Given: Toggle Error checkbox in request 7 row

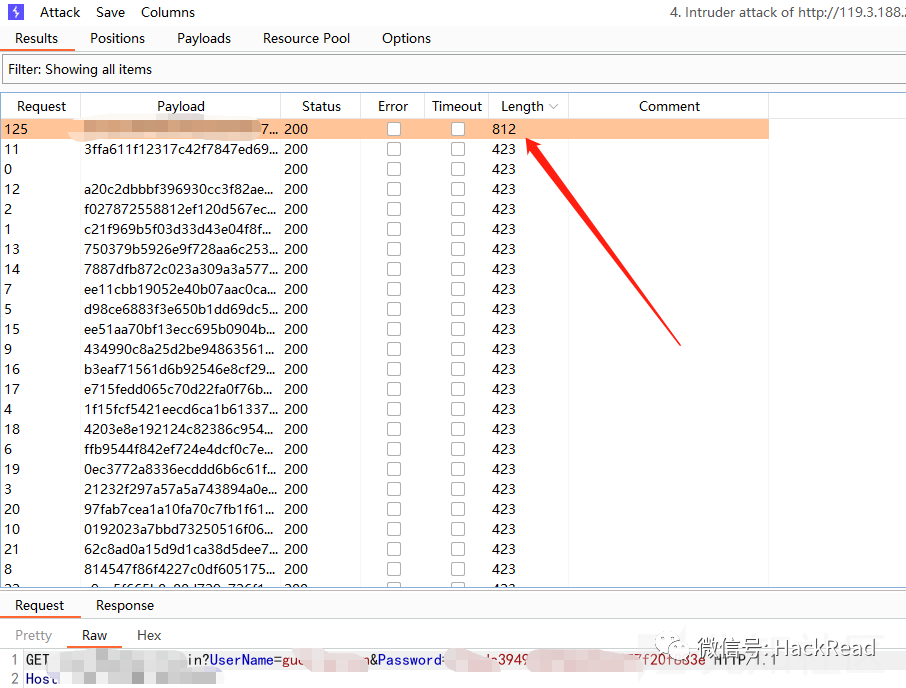Looking at the screenshot, I should (x=394, y=289).
